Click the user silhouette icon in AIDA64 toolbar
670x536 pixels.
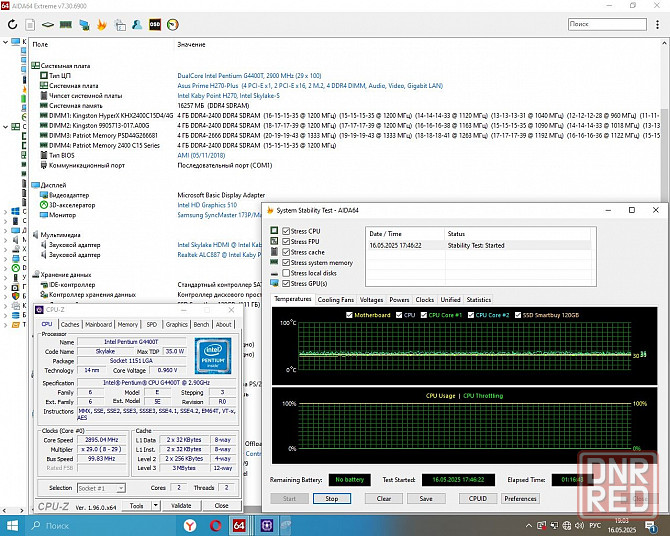coord(137,24)
